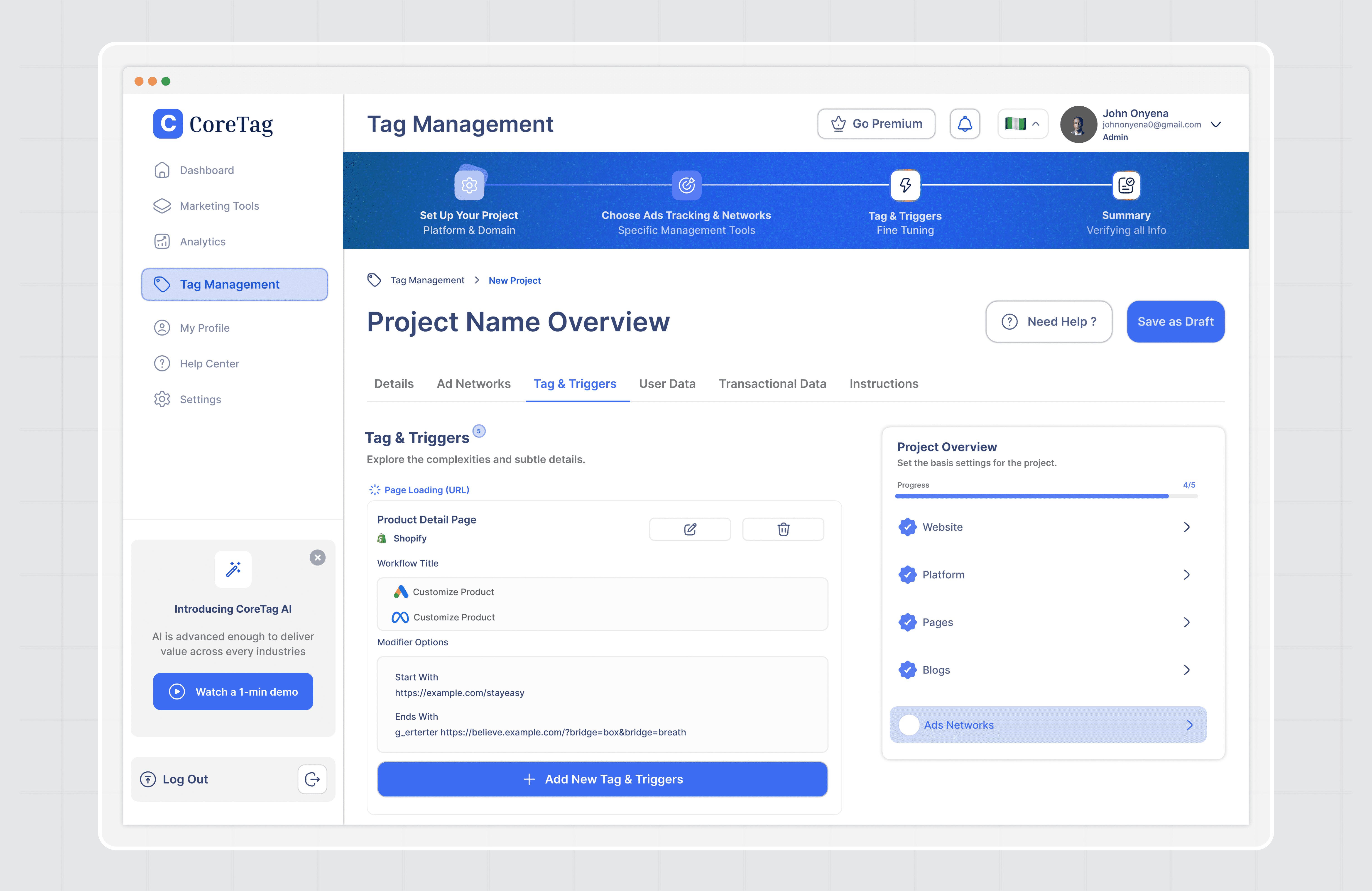Click the Ends With URL value
Image resolution: width=1372 pixels, height=891 pixels.
[540, 732]
